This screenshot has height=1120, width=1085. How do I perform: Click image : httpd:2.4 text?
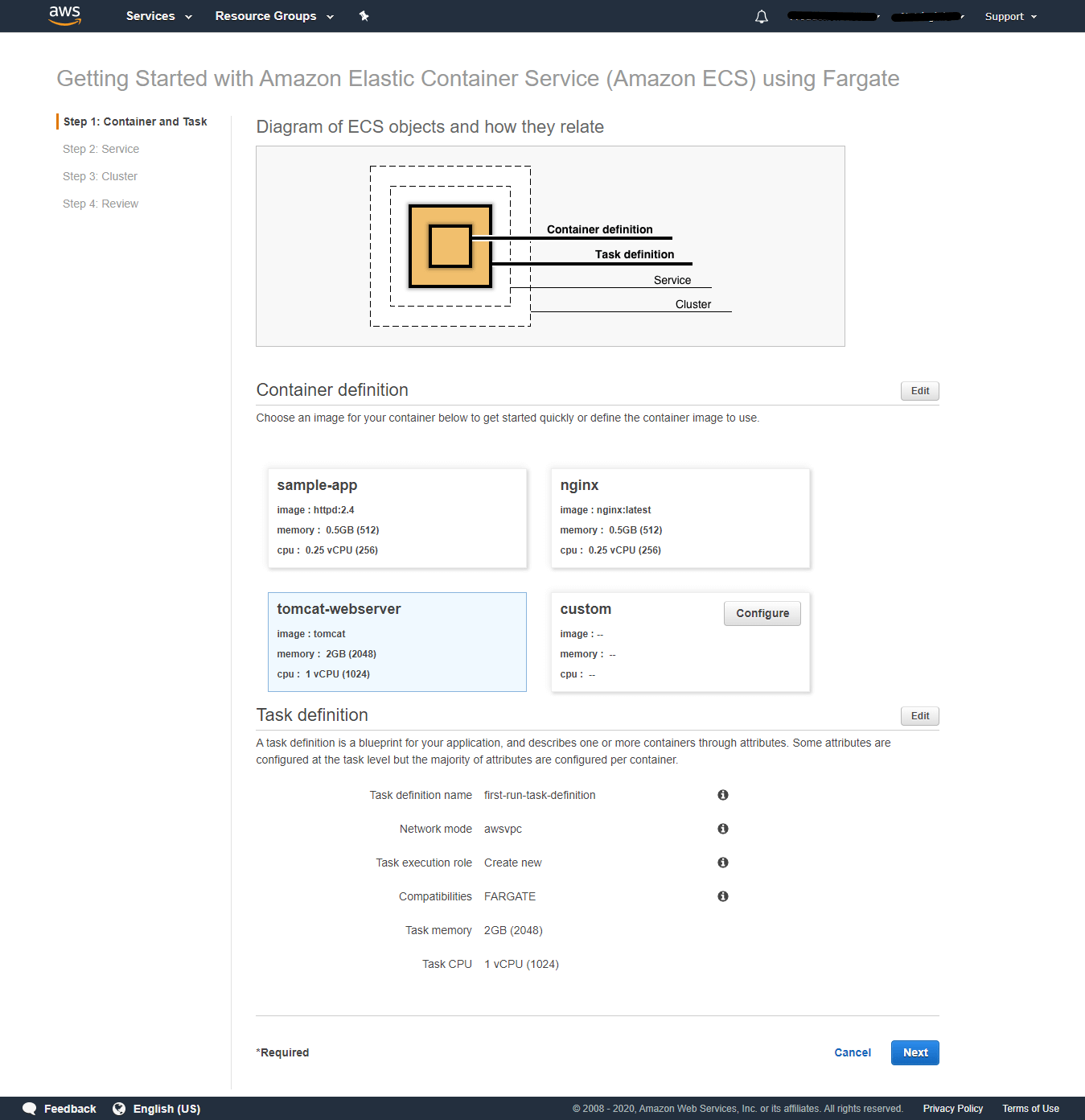click(315, 510)
